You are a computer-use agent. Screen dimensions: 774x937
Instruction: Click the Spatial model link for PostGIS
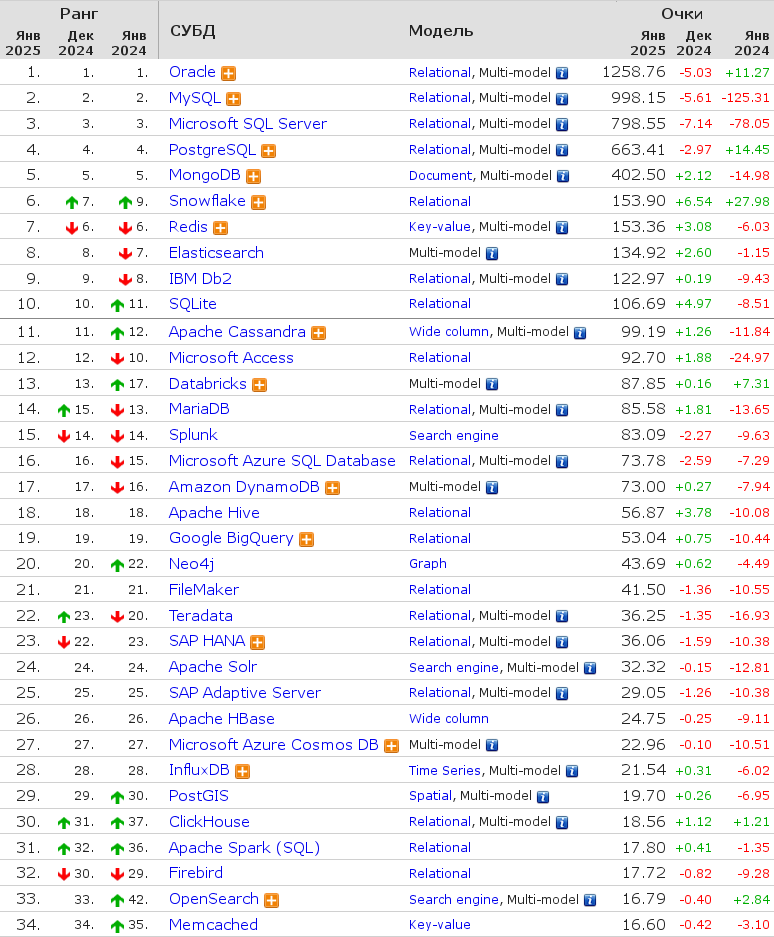430,796
